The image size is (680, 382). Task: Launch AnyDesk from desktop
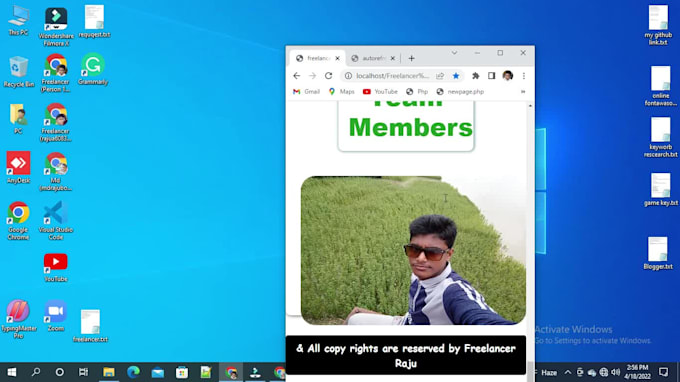pyautogui.click(x=18, y=167)
